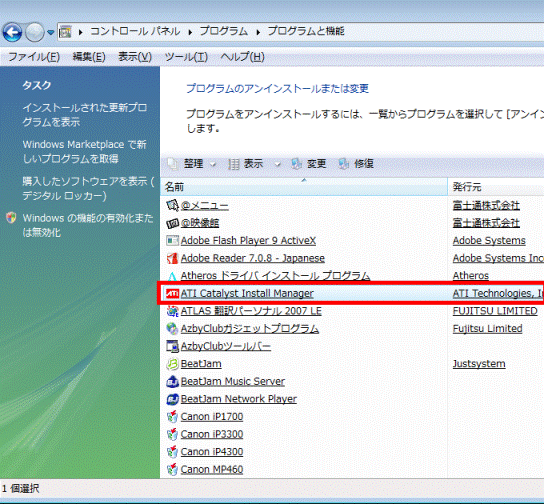
Task: Open the ヘルプ(H) menu
Action: (243, 57)
